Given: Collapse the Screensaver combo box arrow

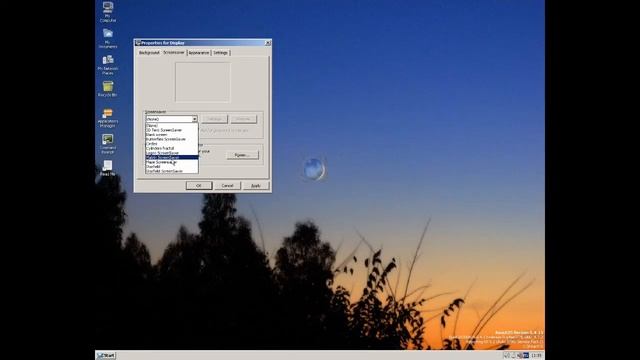Looking at the screenshot, I should (195, 119).
